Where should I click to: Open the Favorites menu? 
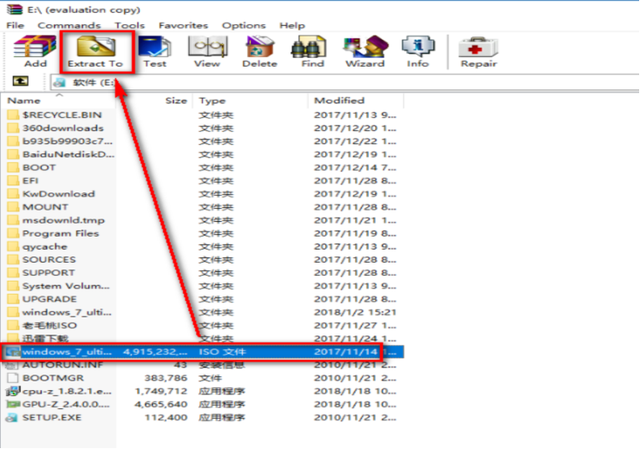[183, 25]
